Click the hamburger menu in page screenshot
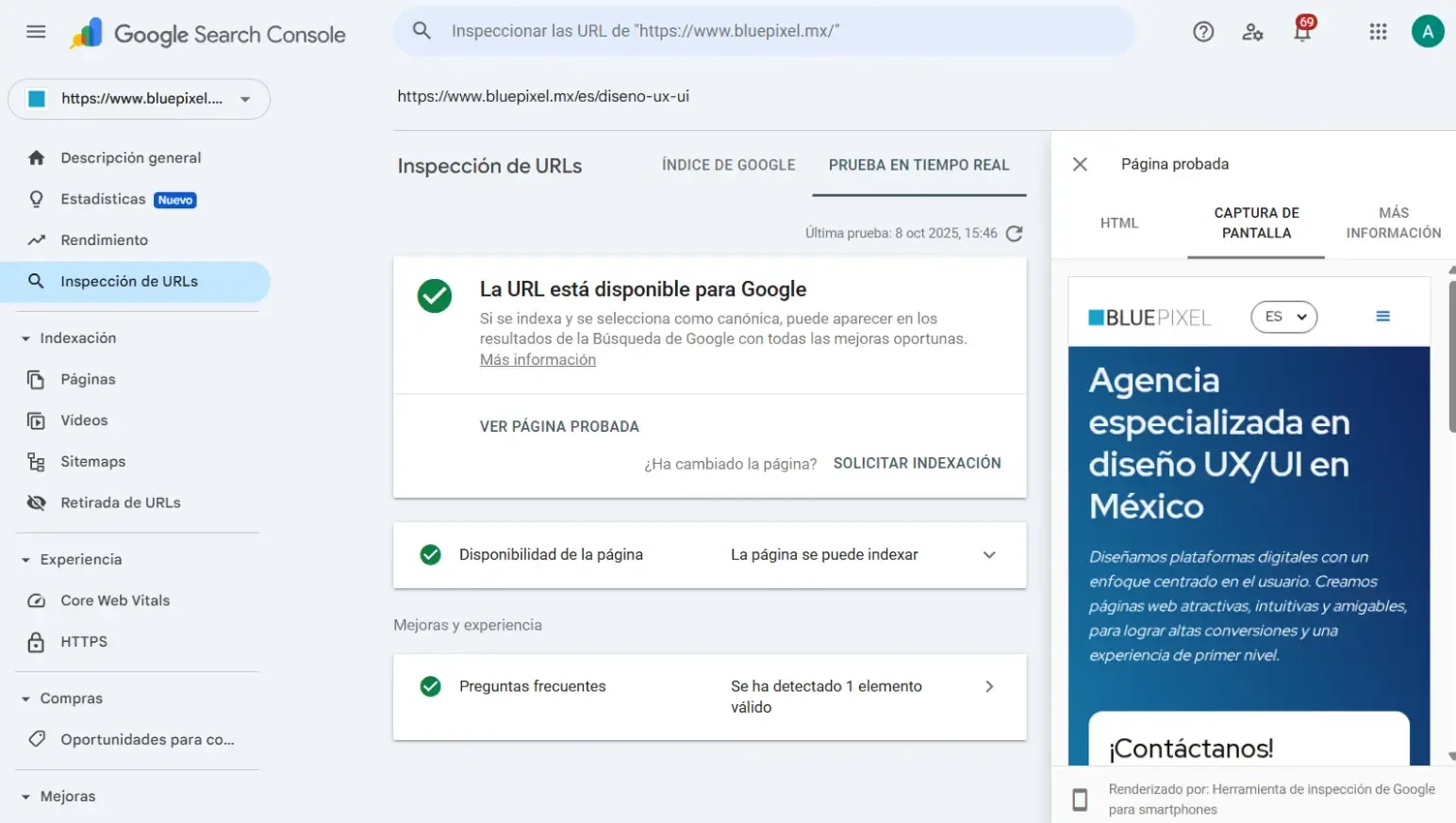 point(1382,317)
